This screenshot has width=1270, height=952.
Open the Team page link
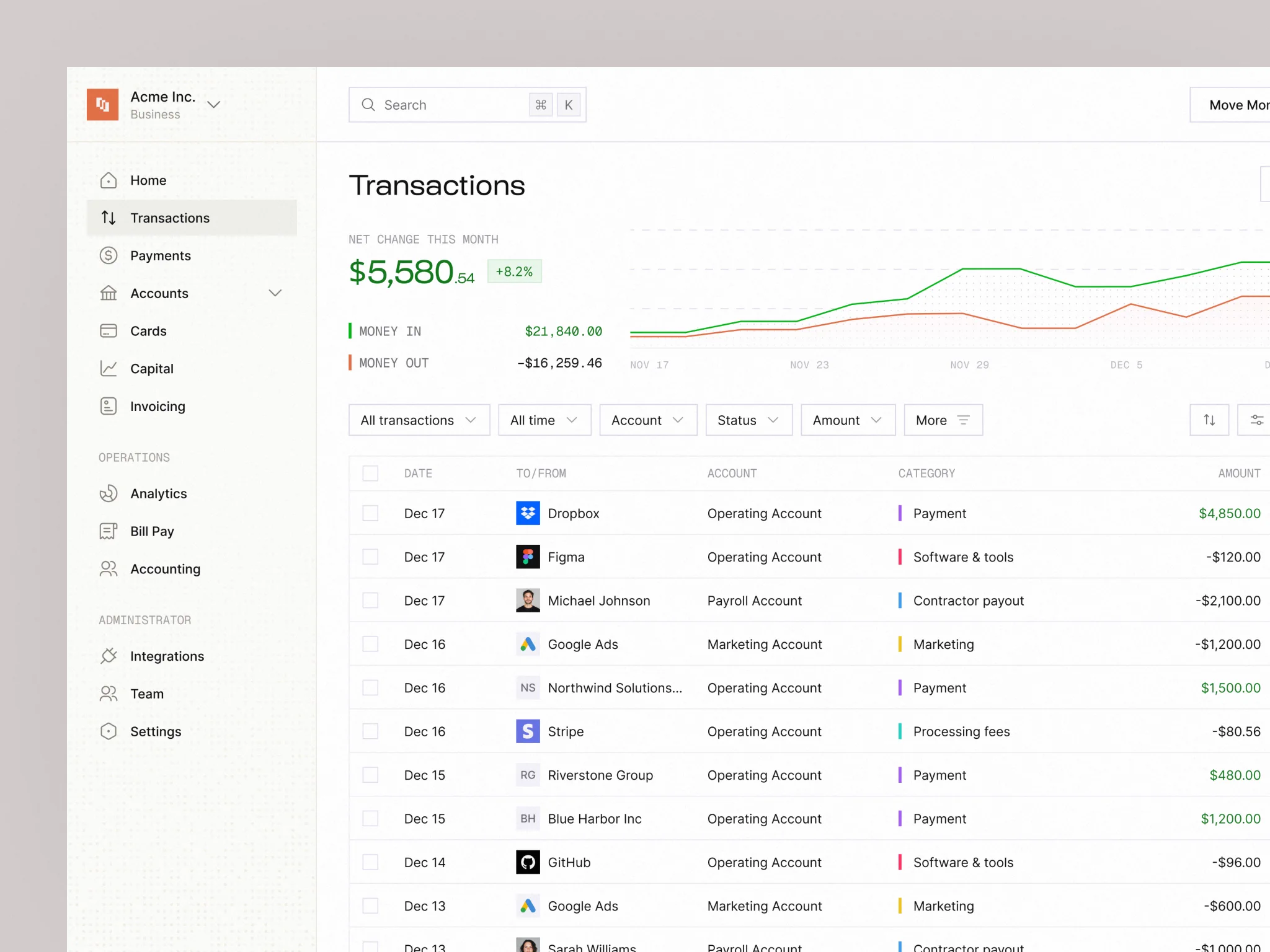(192, 694)
